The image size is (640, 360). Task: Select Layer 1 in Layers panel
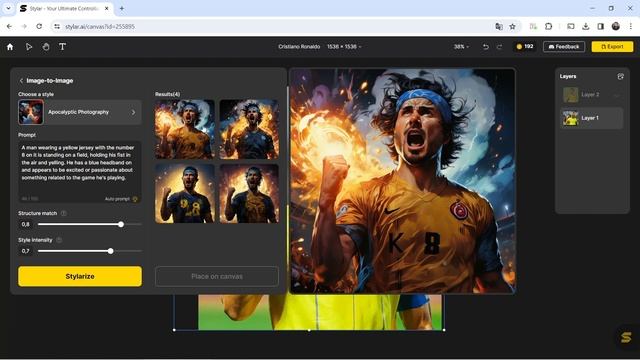(591, 118)
